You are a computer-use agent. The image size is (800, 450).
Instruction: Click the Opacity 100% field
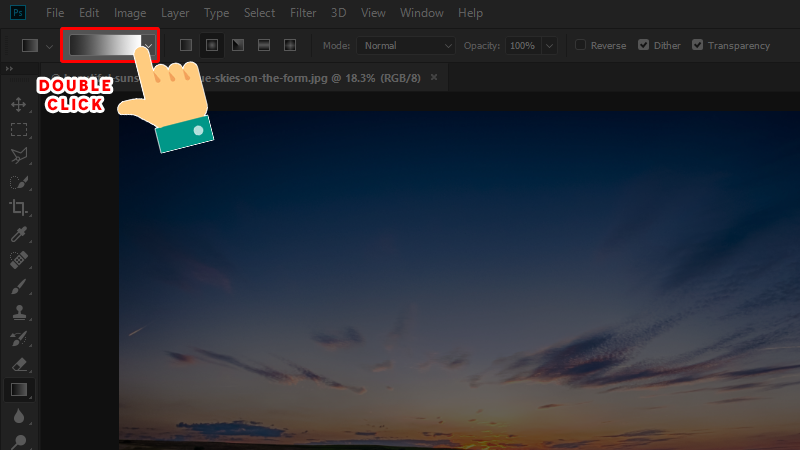point(523,46)
